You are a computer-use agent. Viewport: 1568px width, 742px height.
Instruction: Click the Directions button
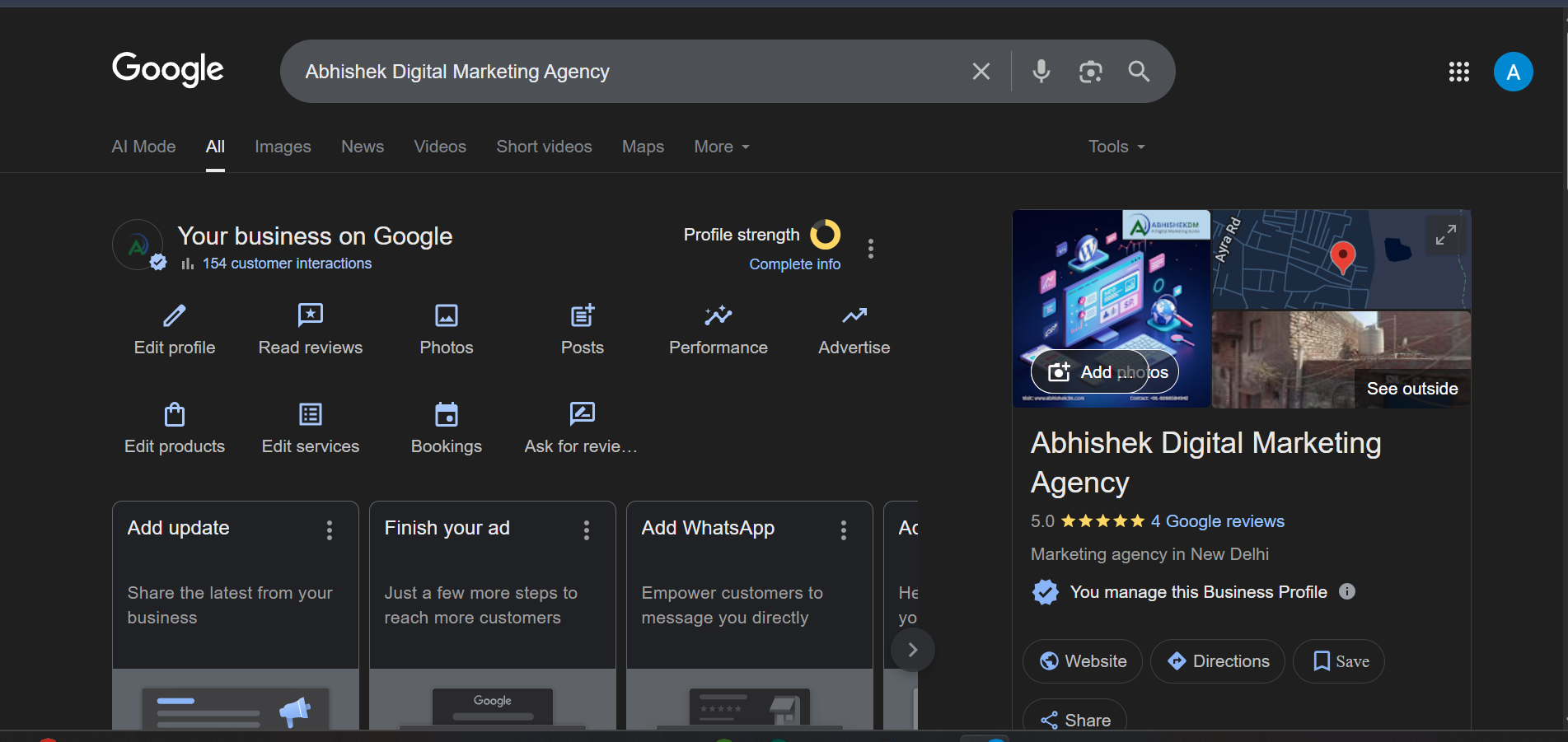coord(1217,661)
